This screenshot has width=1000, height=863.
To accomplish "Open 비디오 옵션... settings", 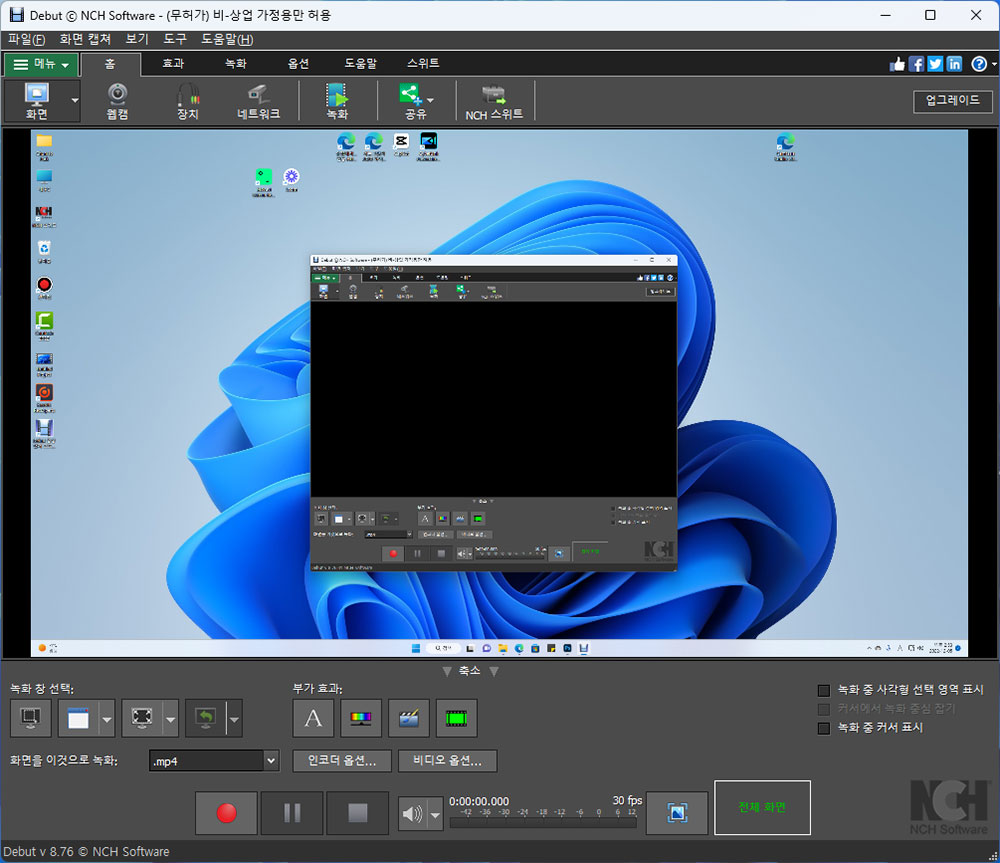I will [447, 760].
